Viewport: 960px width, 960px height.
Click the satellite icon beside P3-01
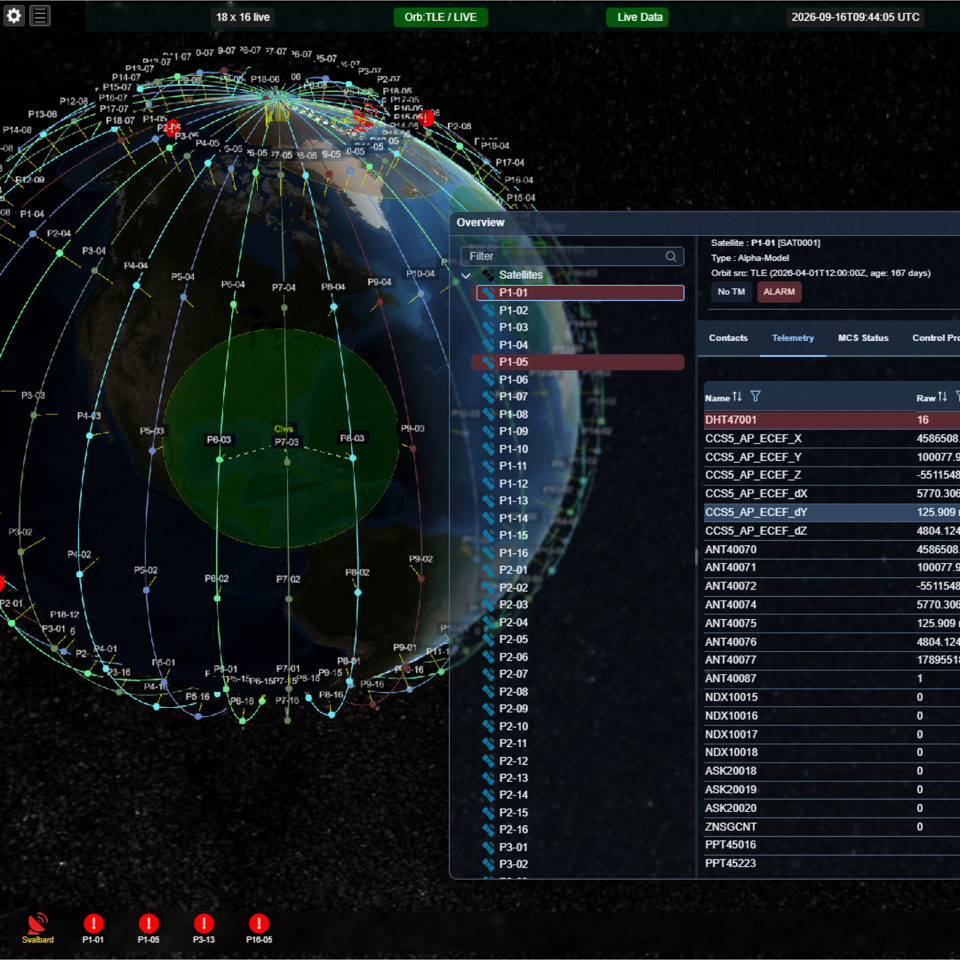[488, 847]
